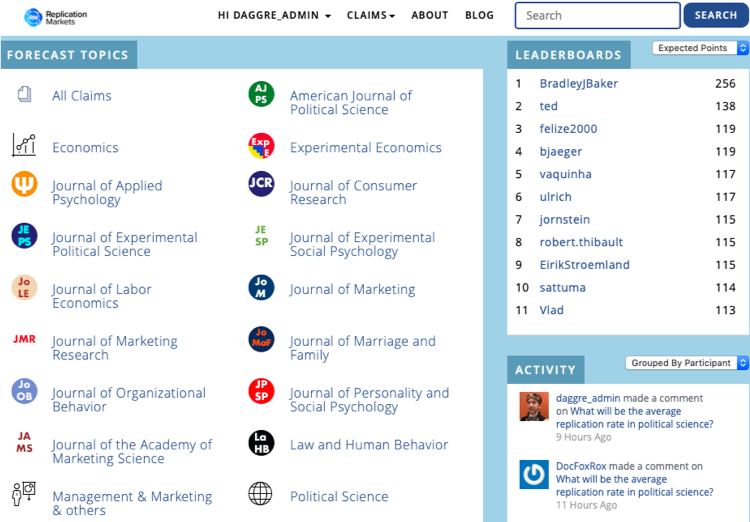This screenshot has width=750, height=522.
Task: Open Journal of Experimental Political Science
Action: point(125,244)
